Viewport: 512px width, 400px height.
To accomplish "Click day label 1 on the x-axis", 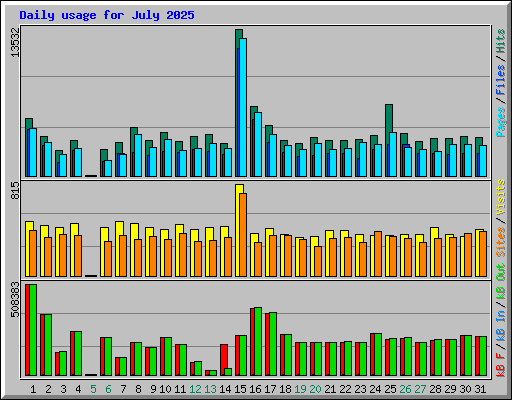I will 33,389.
